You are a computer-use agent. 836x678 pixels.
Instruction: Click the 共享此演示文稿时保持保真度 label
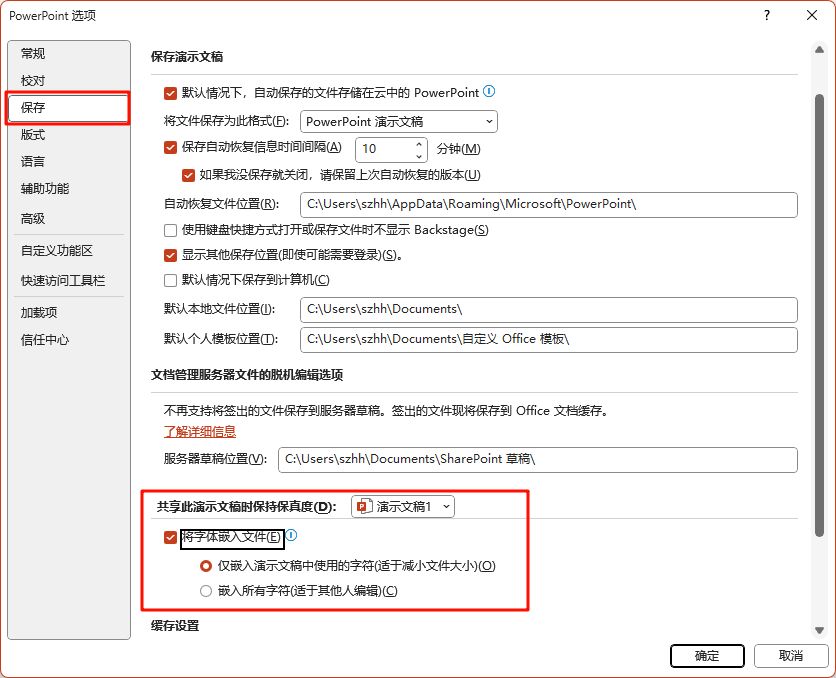[x=247, y=507]
